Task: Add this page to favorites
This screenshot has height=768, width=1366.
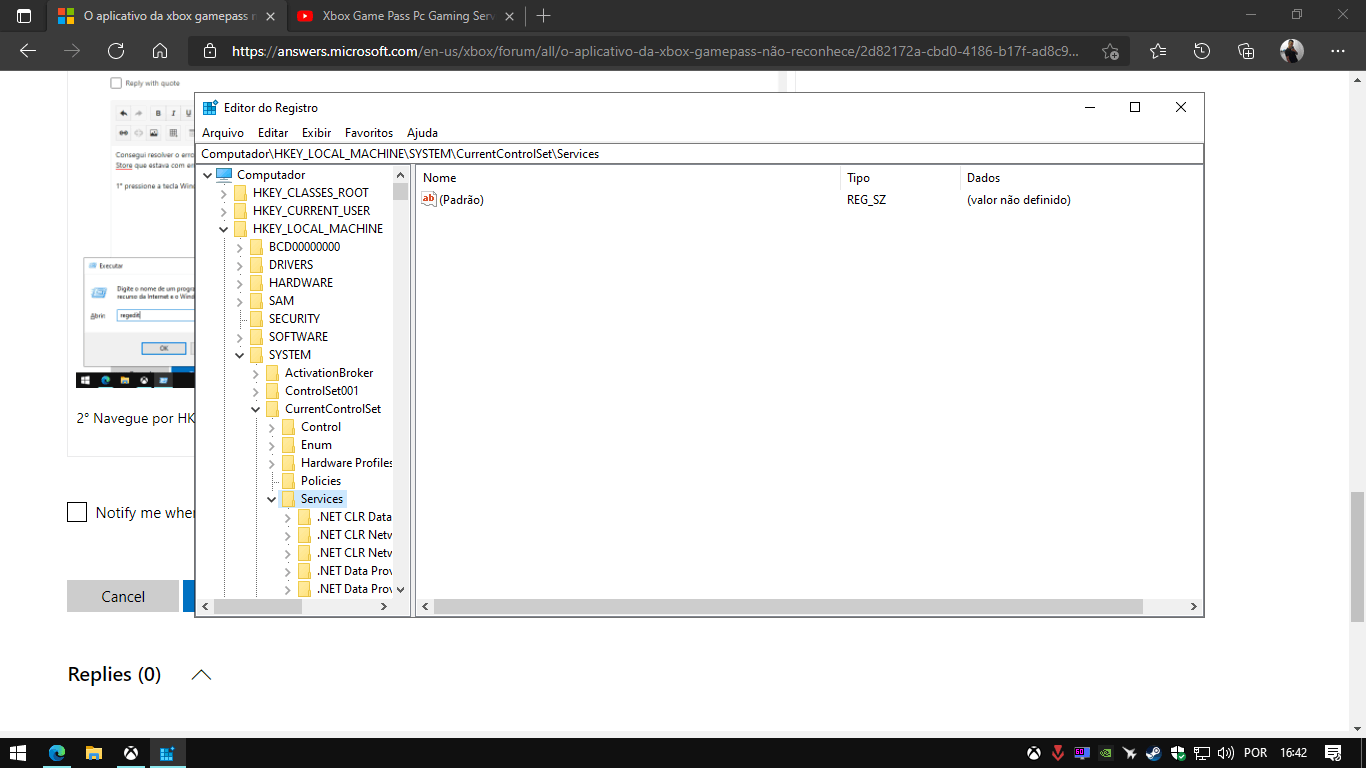Action: click(1110, 51)
